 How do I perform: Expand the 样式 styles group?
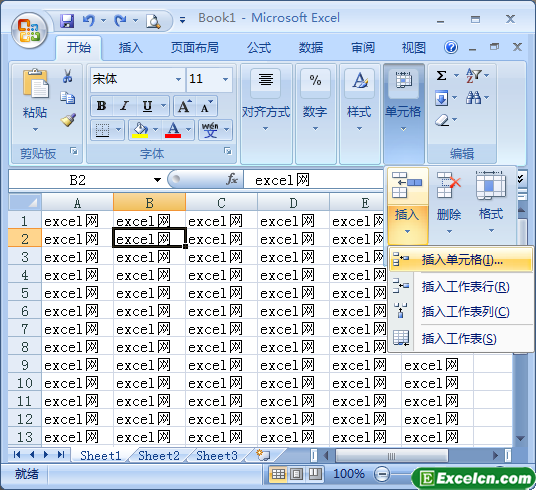point(359,113)
